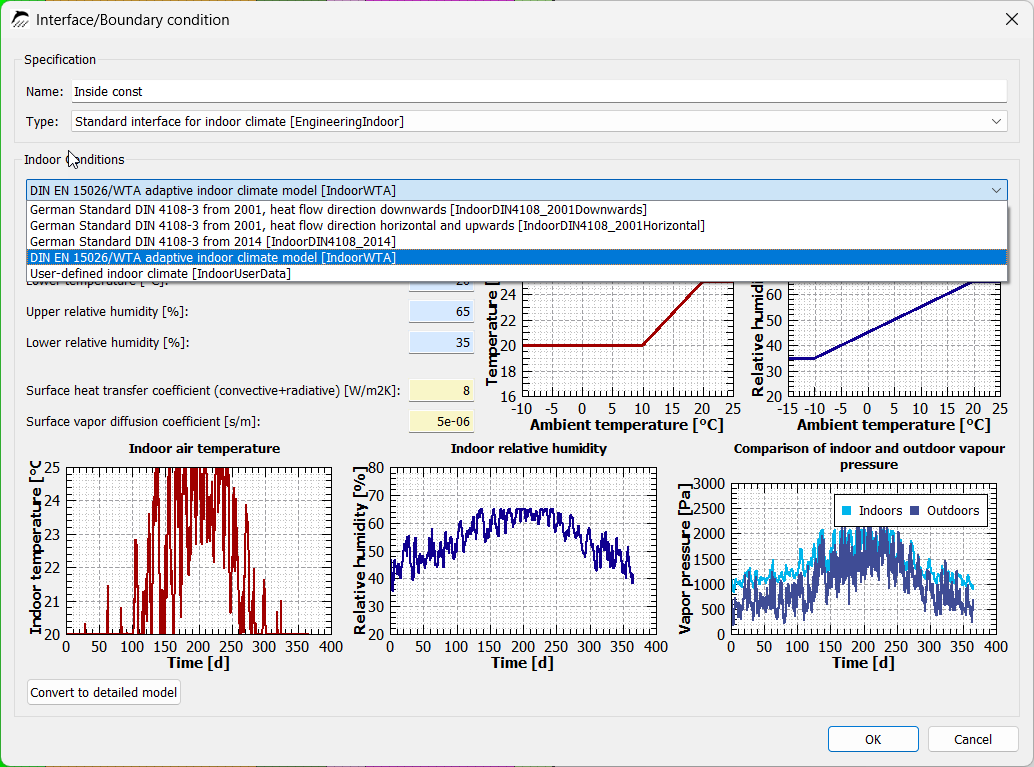
Task: Click the 'Specification' group heading
Action: (x=60, y=59)
